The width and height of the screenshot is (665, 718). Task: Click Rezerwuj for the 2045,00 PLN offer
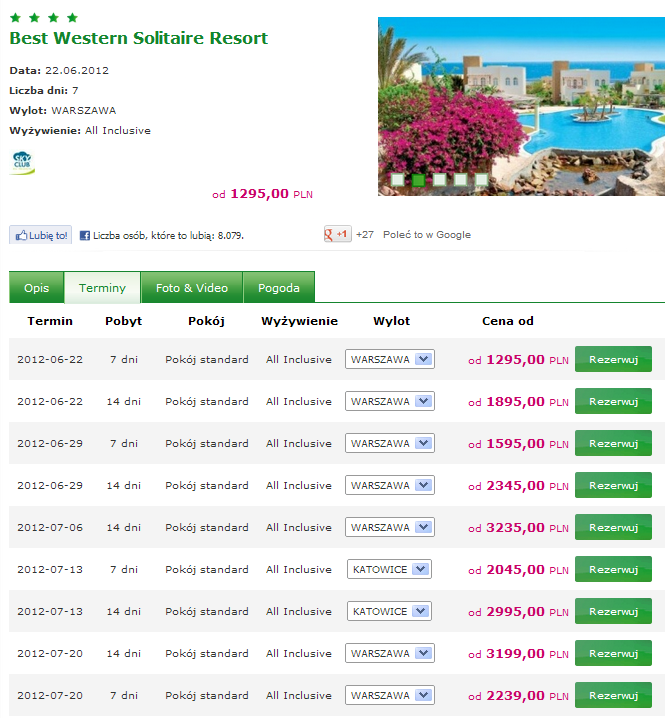pyautogui.click(x=613, y=569)
